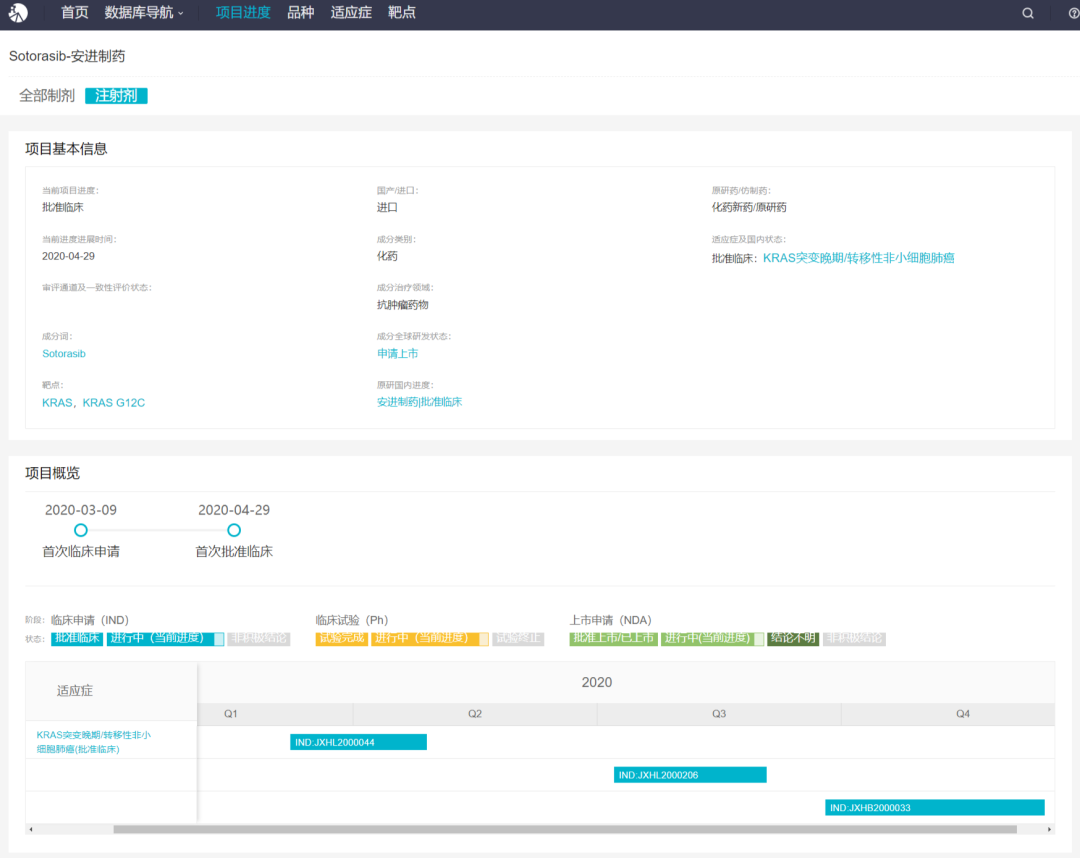Click the IND 进行中(当前进度) legend swatch
This screenshot has width=1080, height=858.
point(165,638)
